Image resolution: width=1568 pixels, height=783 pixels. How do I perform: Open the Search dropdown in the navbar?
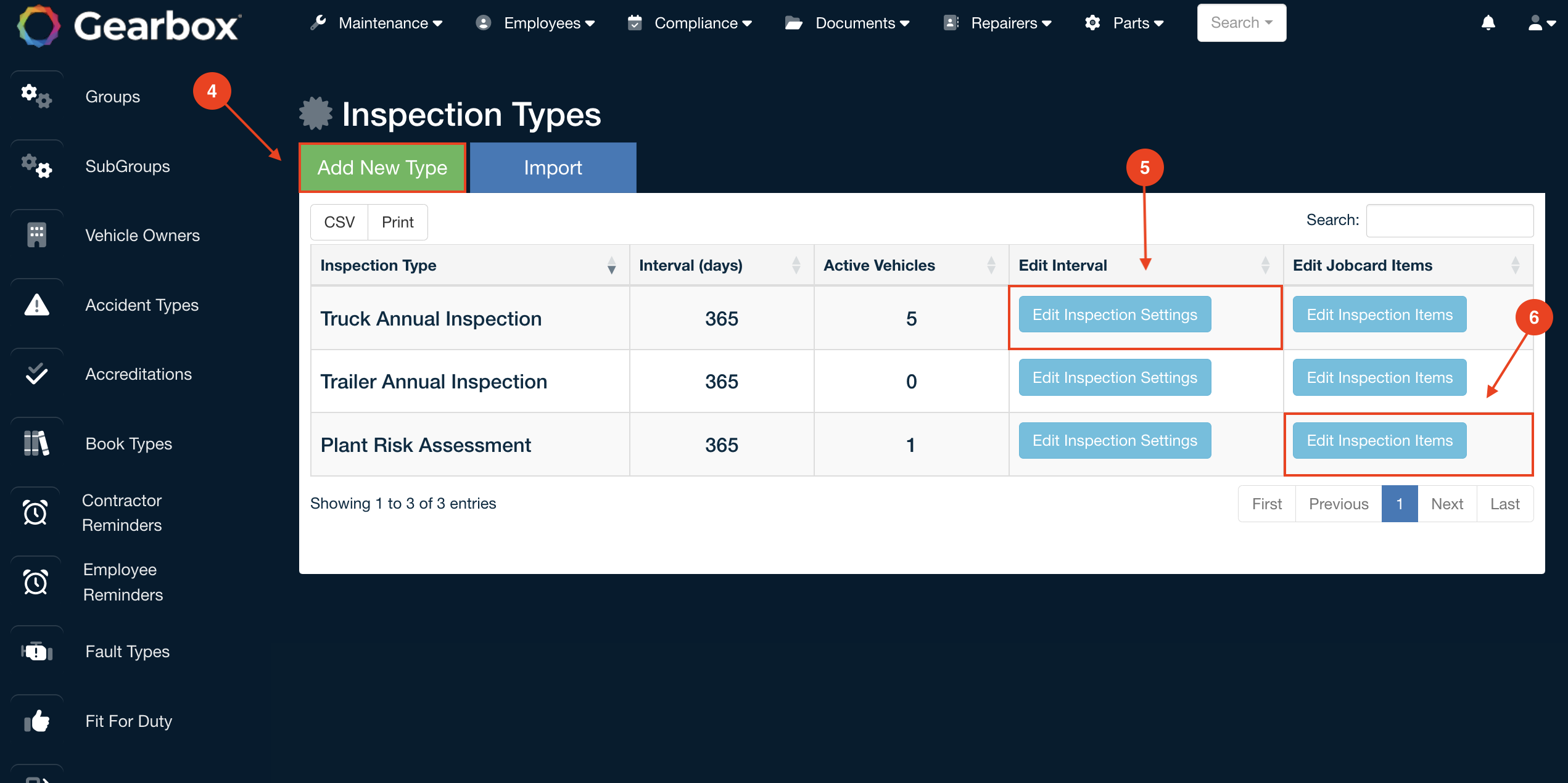pyautogui.click(x=1240, y=23)
